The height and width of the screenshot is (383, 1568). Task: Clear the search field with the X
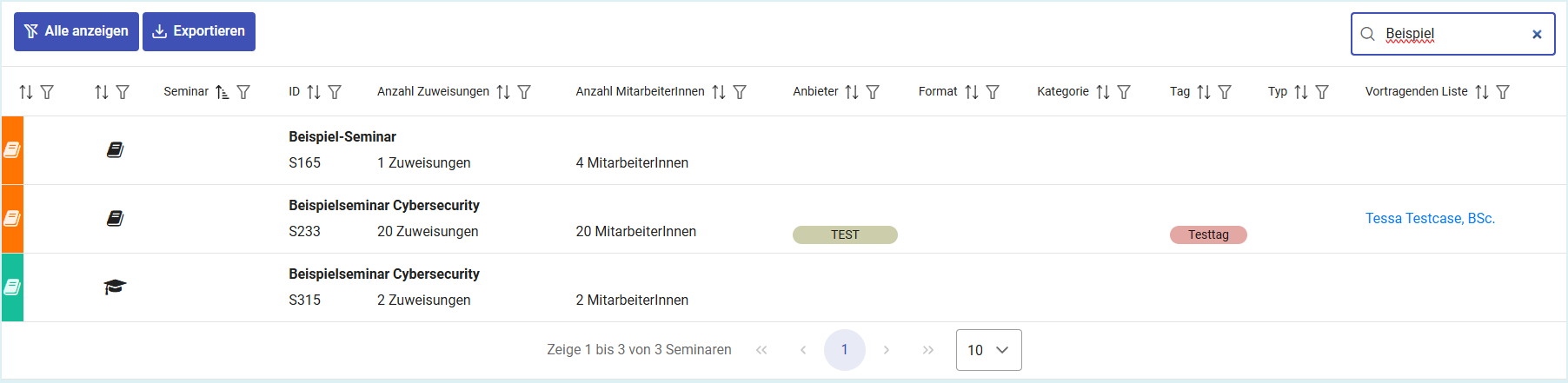click(x=1537, y=35)
